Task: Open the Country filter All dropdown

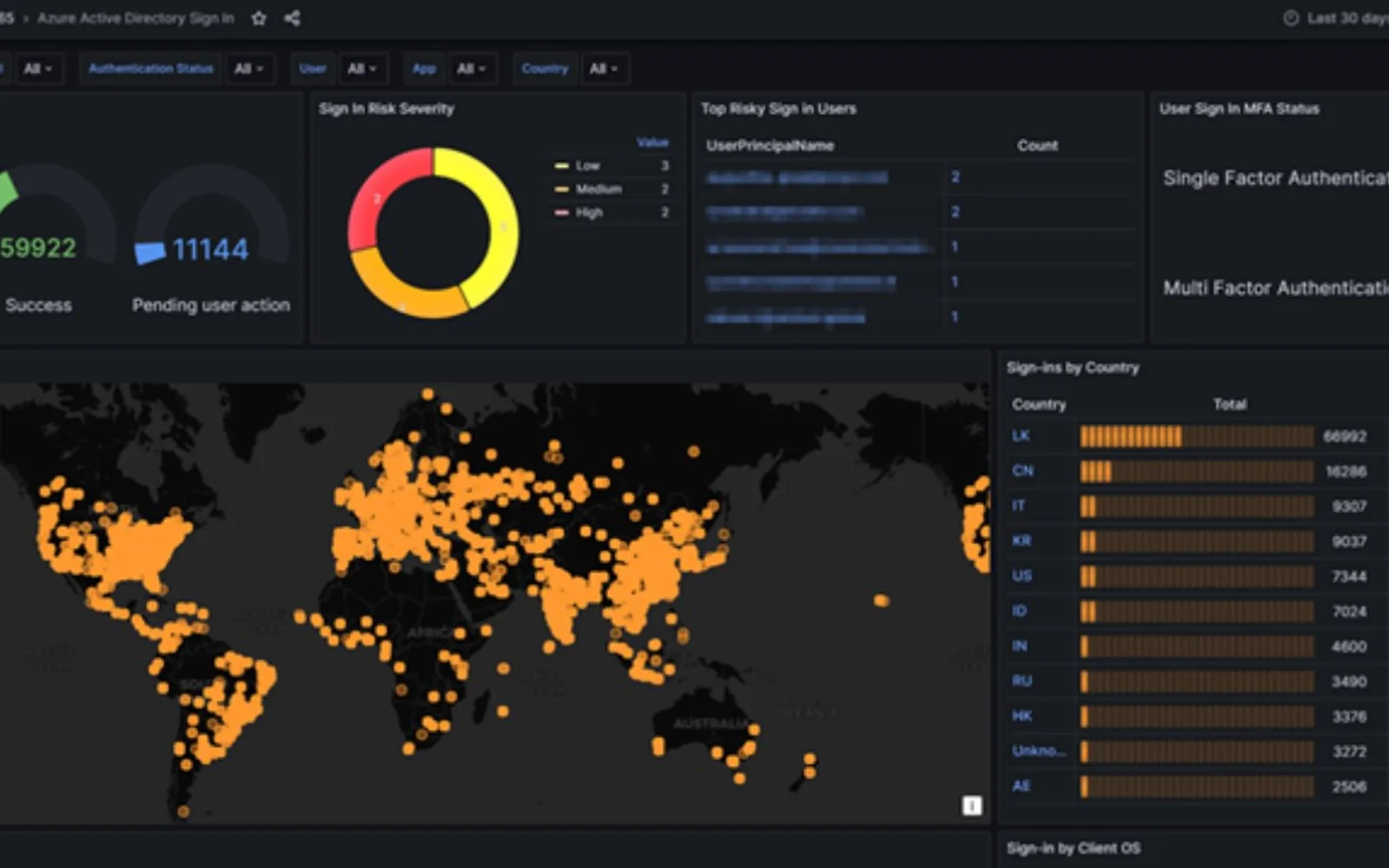Action: (603, 69)
